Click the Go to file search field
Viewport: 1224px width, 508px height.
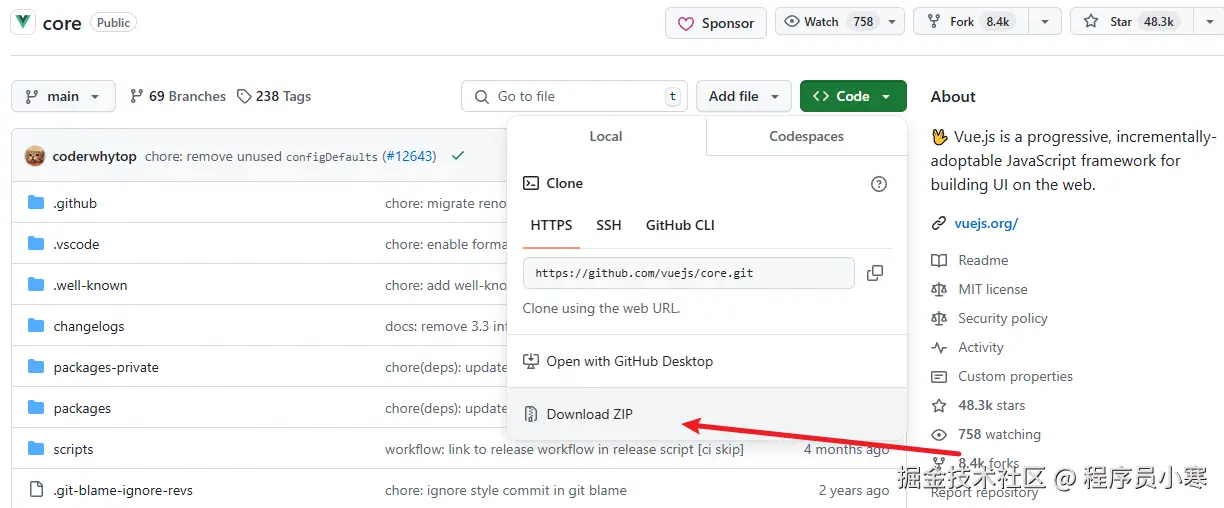[575, 96]
